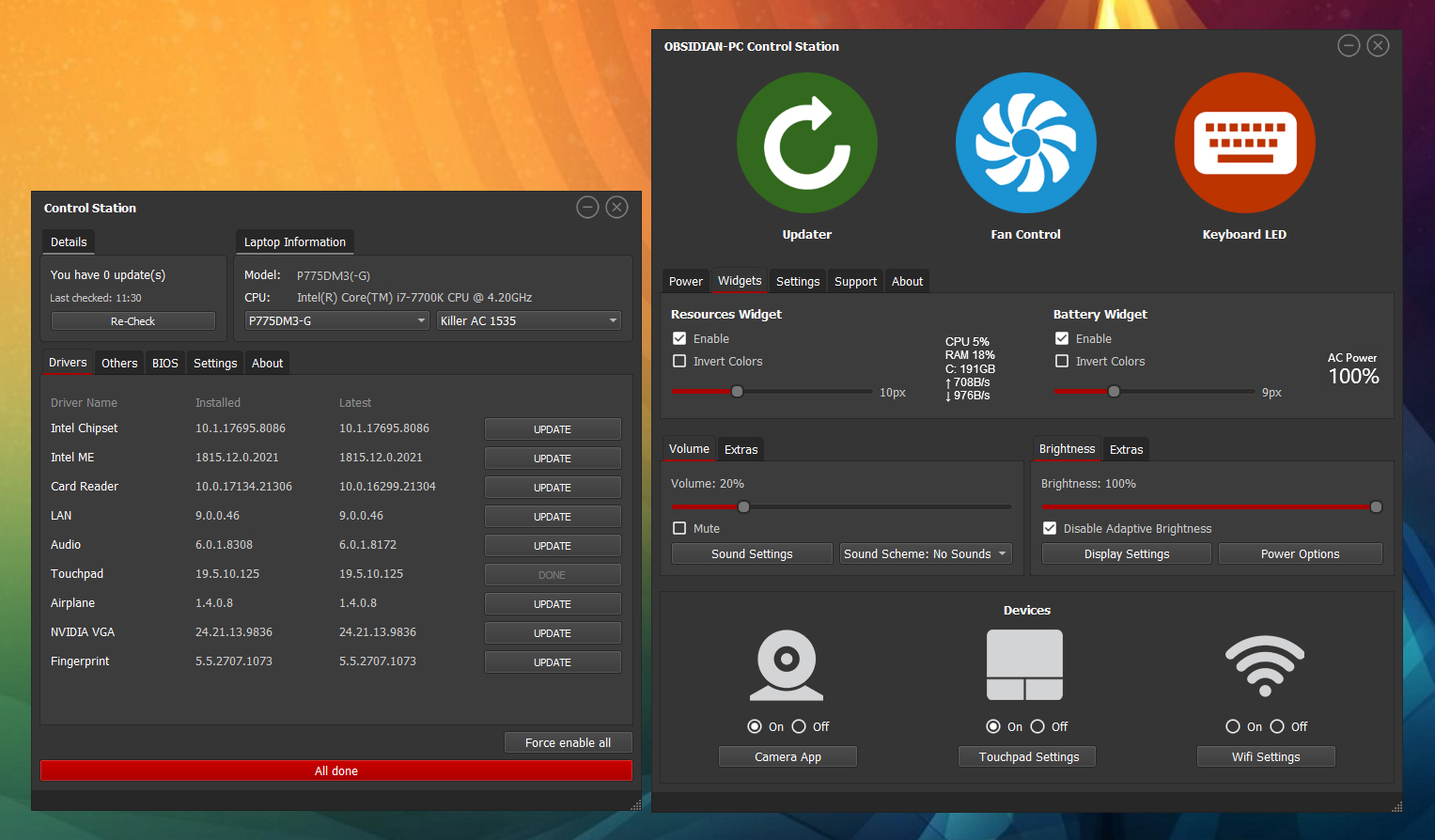Turn touchpad Off via radio button
This screenshot has height=840, width=1435.
(x=1037, y=726)
